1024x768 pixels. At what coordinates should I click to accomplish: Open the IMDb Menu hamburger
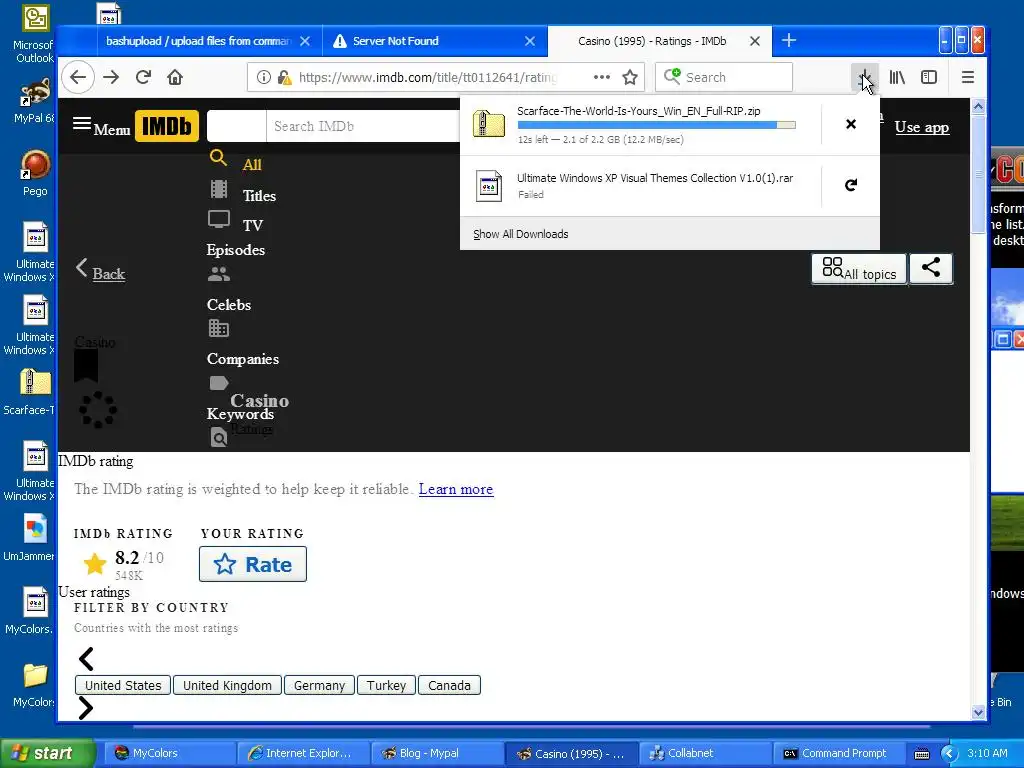(x=101, y=127)
